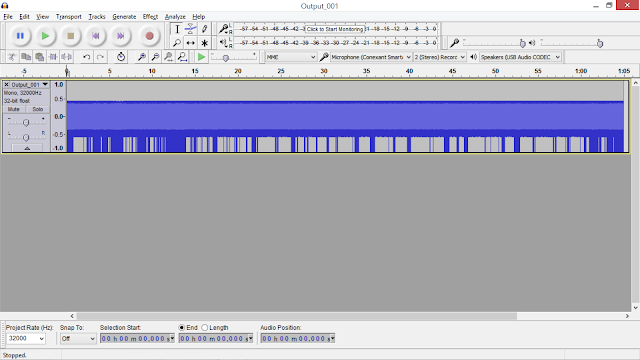640x360 pixels.
Task: Open Audio Position time format arrow
Action: coord(333,338)
